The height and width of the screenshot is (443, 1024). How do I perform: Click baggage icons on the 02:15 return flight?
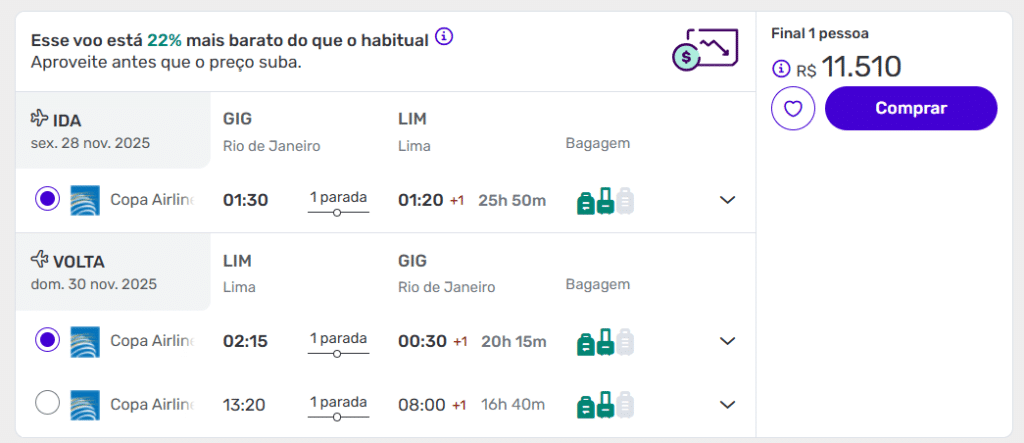(605, 342)
